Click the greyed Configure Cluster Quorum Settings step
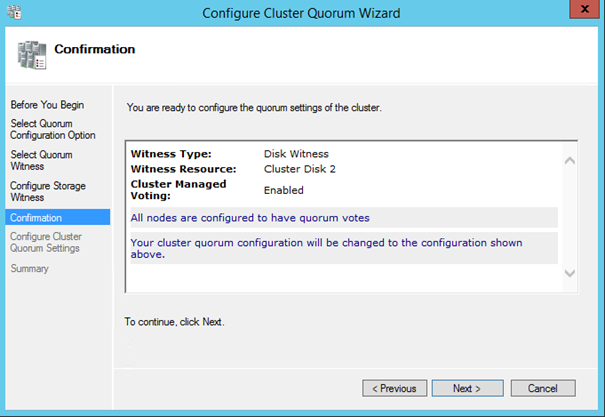 click(x=46, y=242)
